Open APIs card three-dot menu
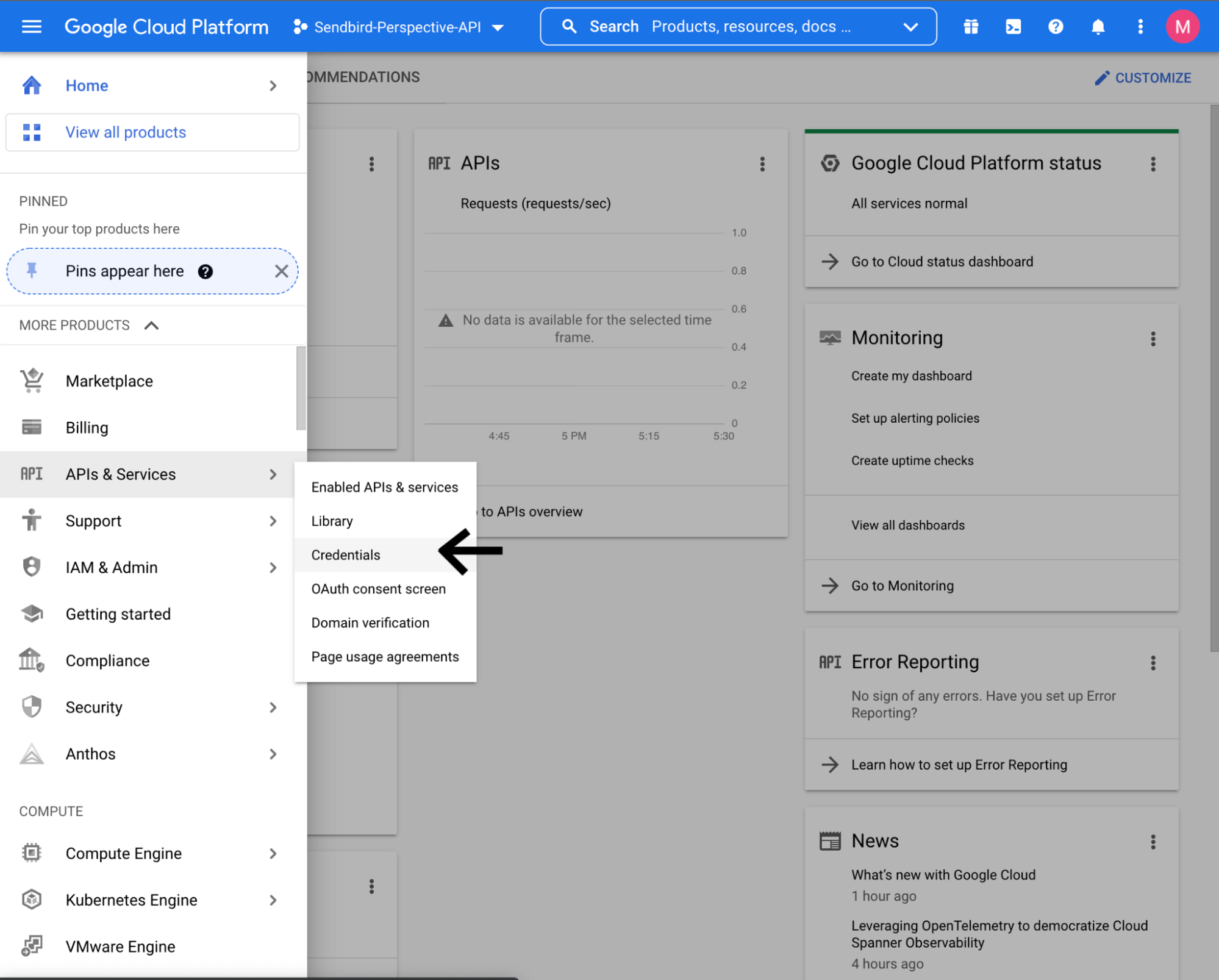Image resolution: width=1219 pixels, height=980 pixels. coord(762,164)
